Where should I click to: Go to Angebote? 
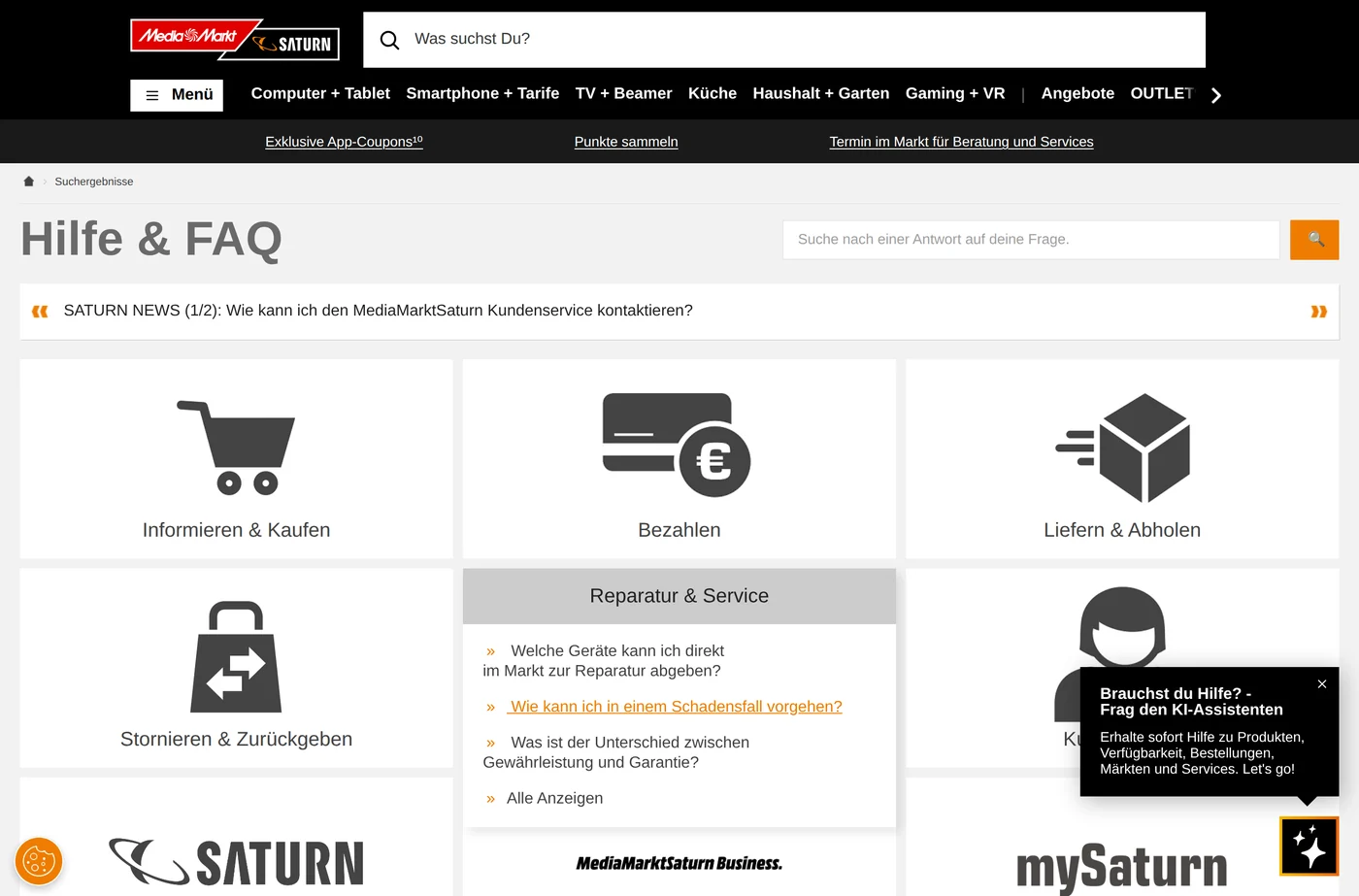1077,93
